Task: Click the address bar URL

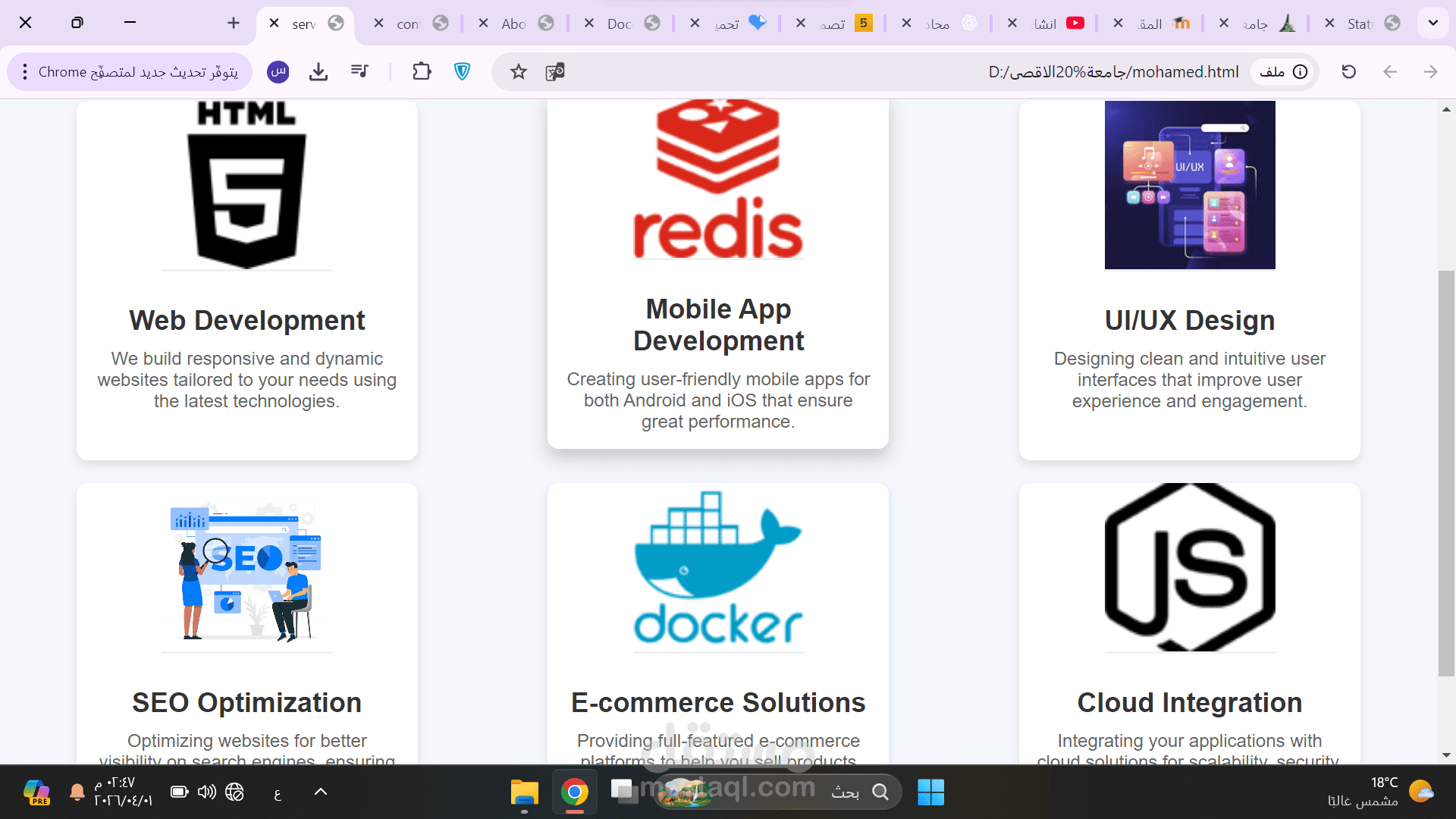Action: pyautogui.click(x=1112, y=72)
